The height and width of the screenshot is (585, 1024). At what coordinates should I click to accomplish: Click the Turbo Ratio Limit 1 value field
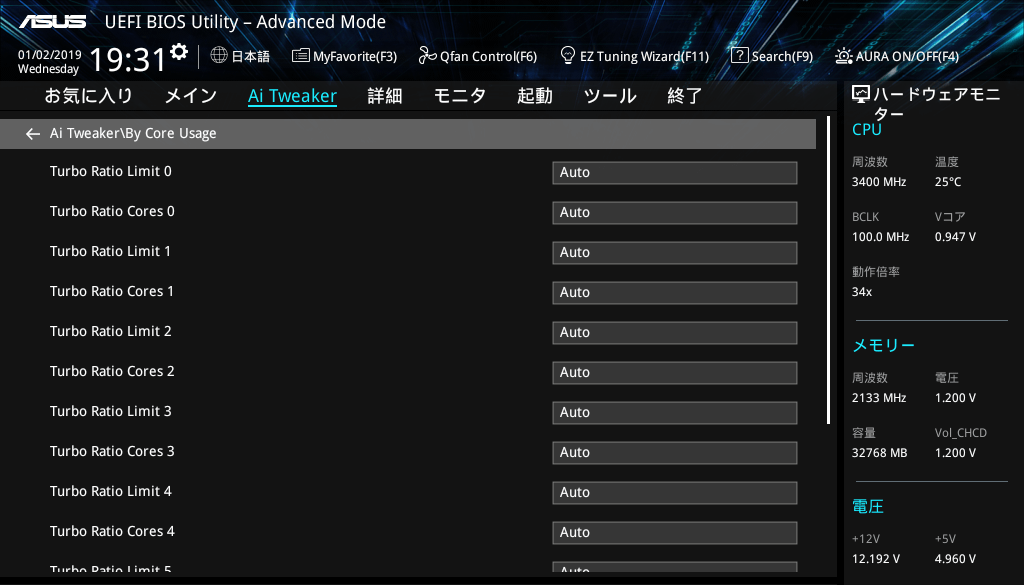point(675,253)
